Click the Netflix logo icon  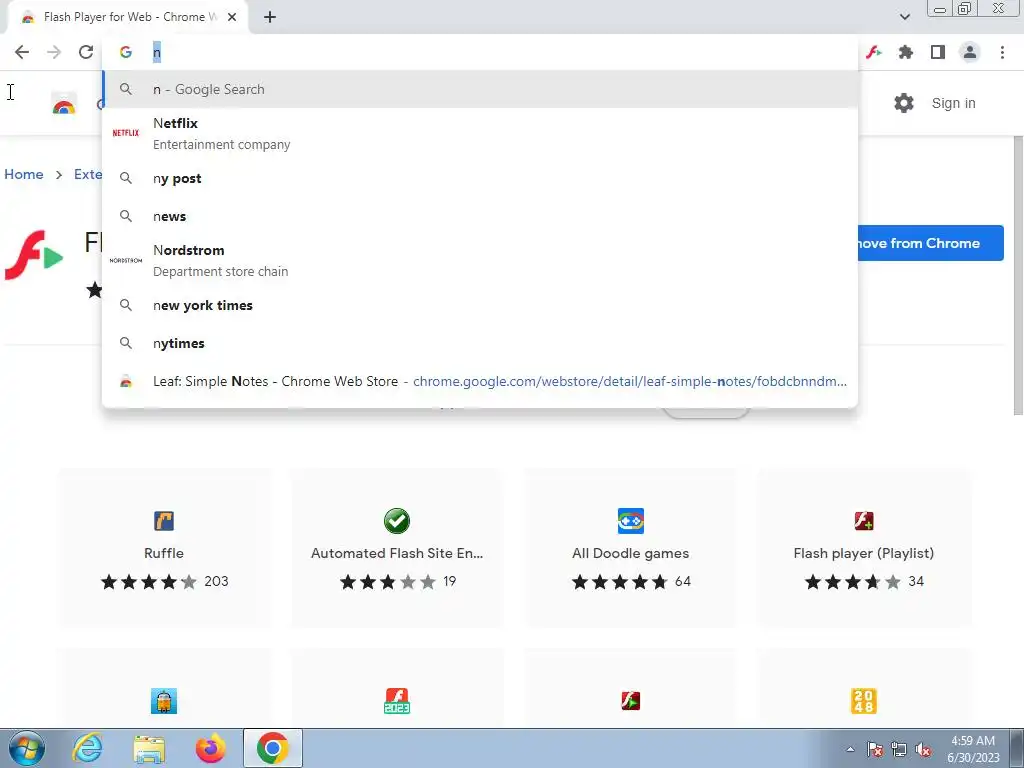(x=125, y=133)
